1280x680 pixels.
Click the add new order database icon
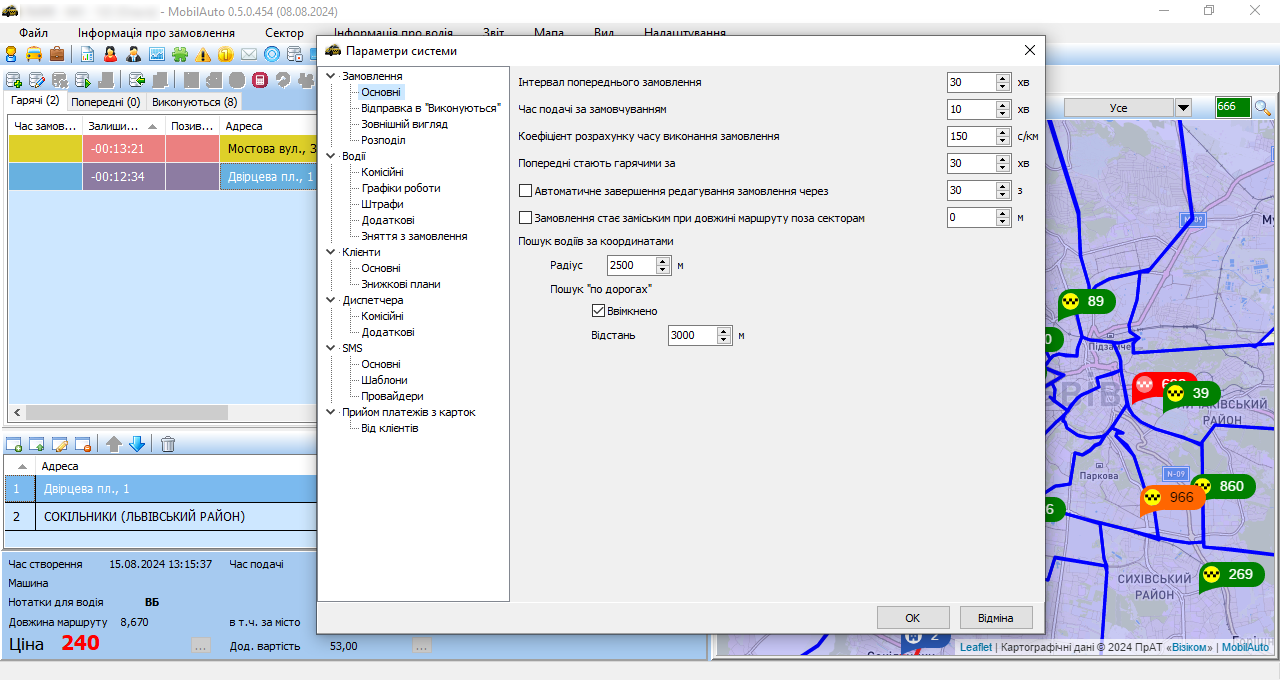click(x=14, y=80)
